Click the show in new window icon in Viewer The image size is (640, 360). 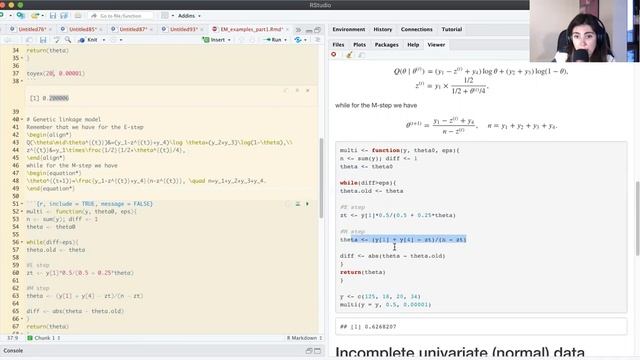click(362, 55)
